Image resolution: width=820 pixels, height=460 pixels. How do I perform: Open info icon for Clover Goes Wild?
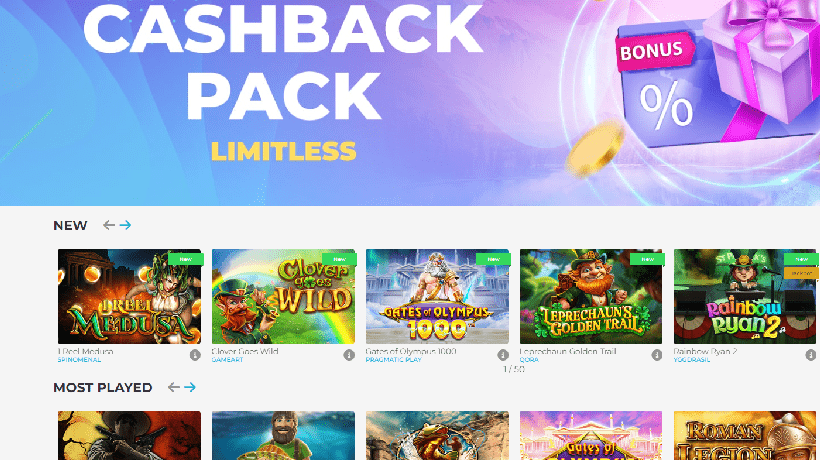click(x=349, y=355)
